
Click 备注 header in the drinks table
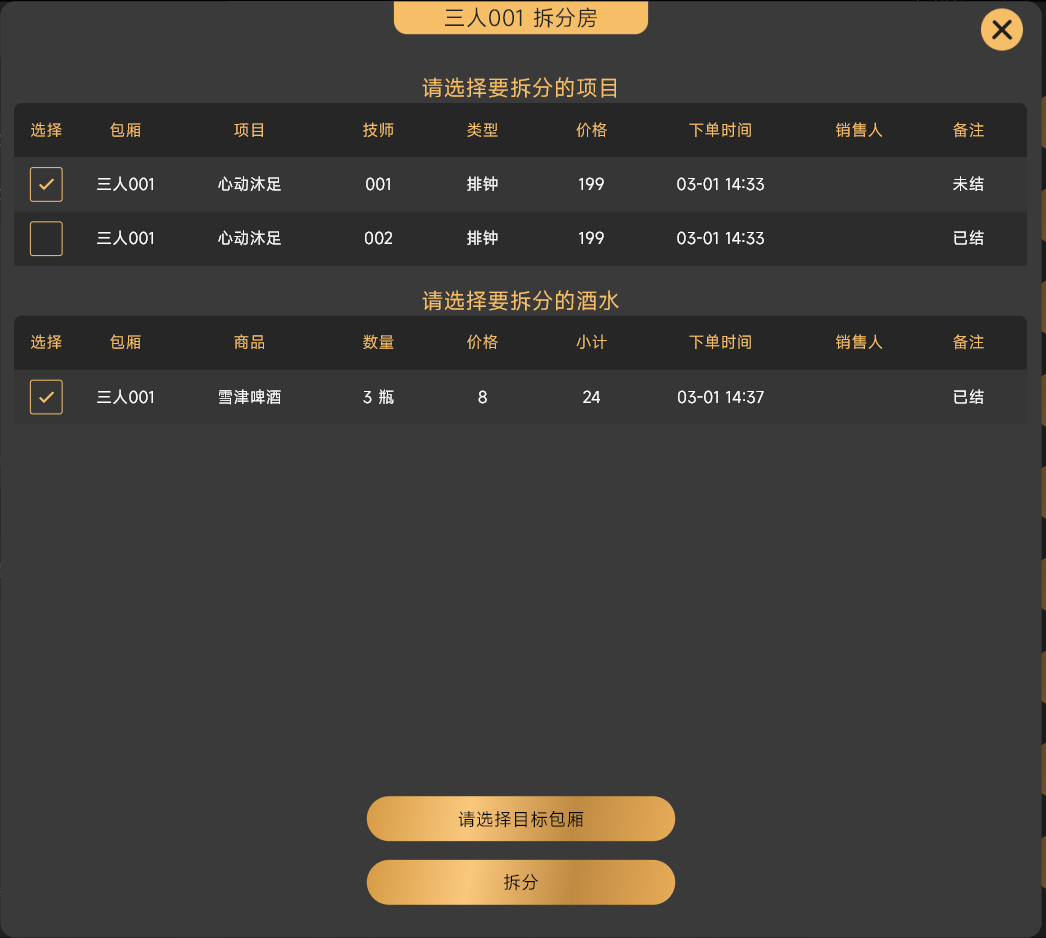968,342
